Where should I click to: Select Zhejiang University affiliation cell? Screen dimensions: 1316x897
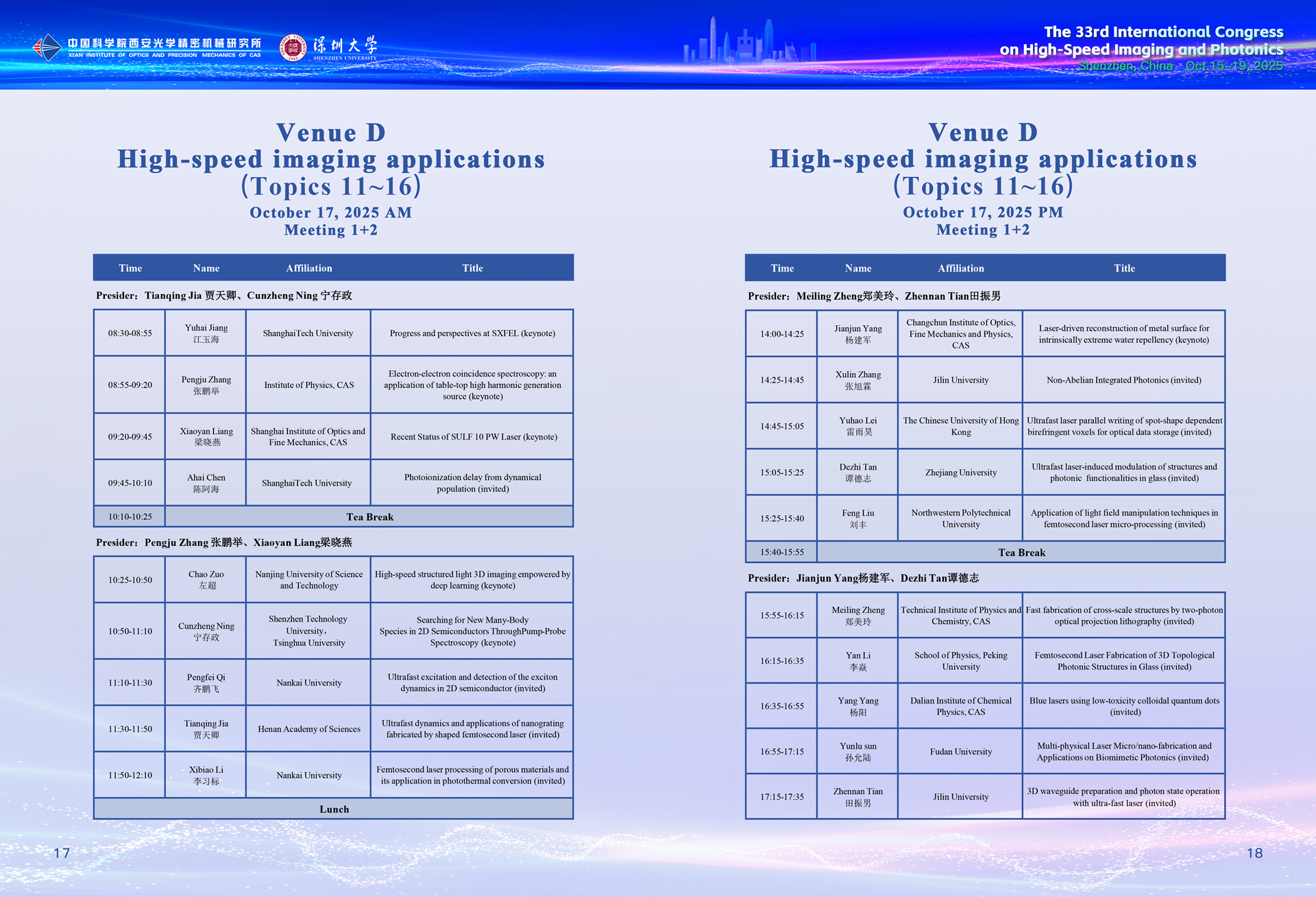[x=960, y=473]
